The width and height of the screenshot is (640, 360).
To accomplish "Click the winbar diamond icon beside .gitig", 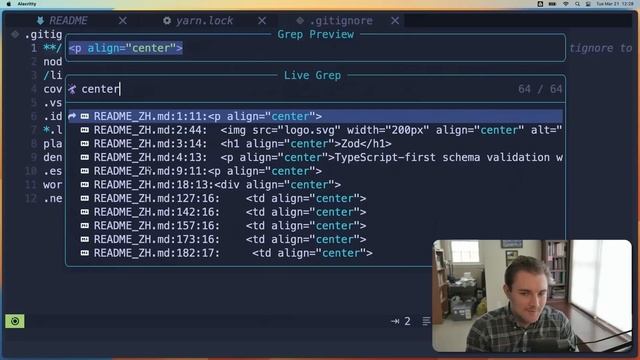I will (x=15, y=34).
